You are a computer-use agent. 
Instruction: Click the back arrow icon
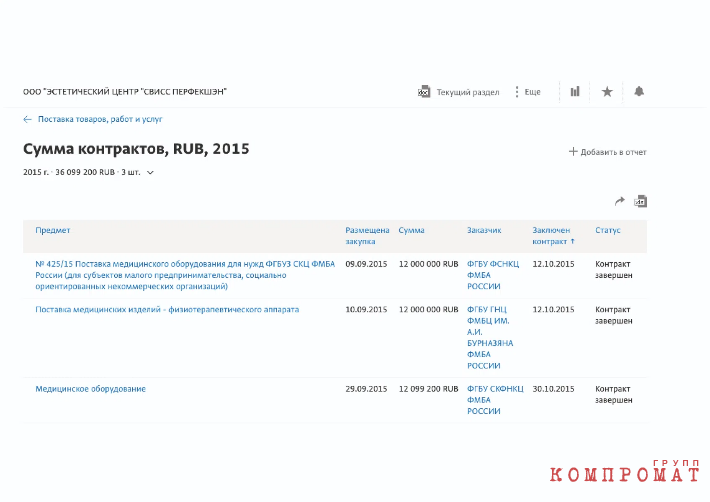coord(27,120)
